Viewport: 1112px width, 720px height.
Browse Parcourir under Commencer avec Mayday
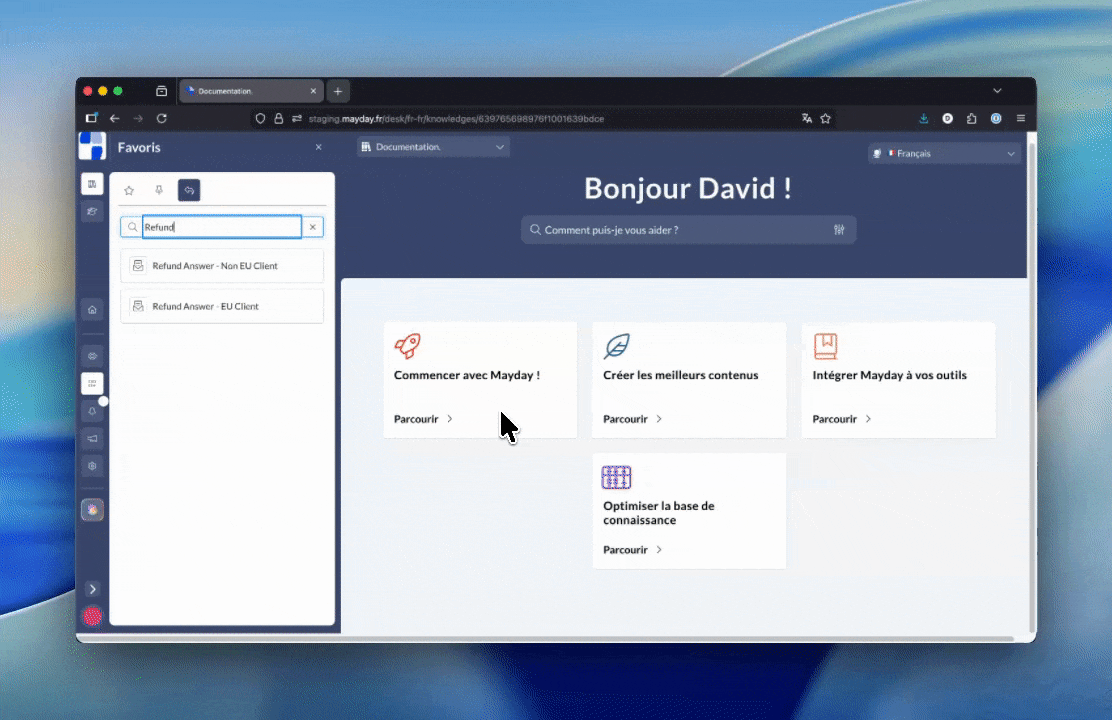424,419
